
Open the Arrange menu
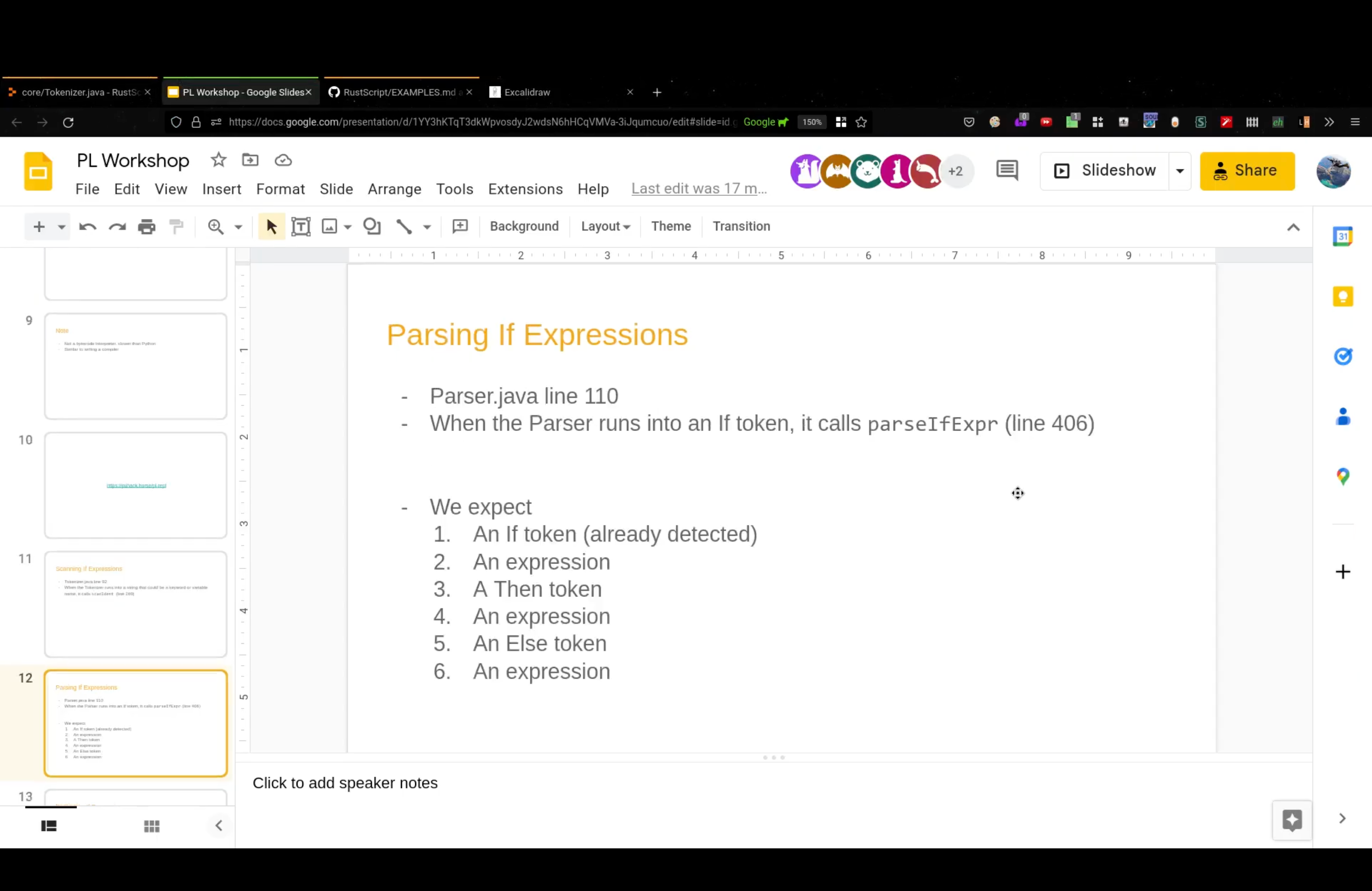point(395,189)
